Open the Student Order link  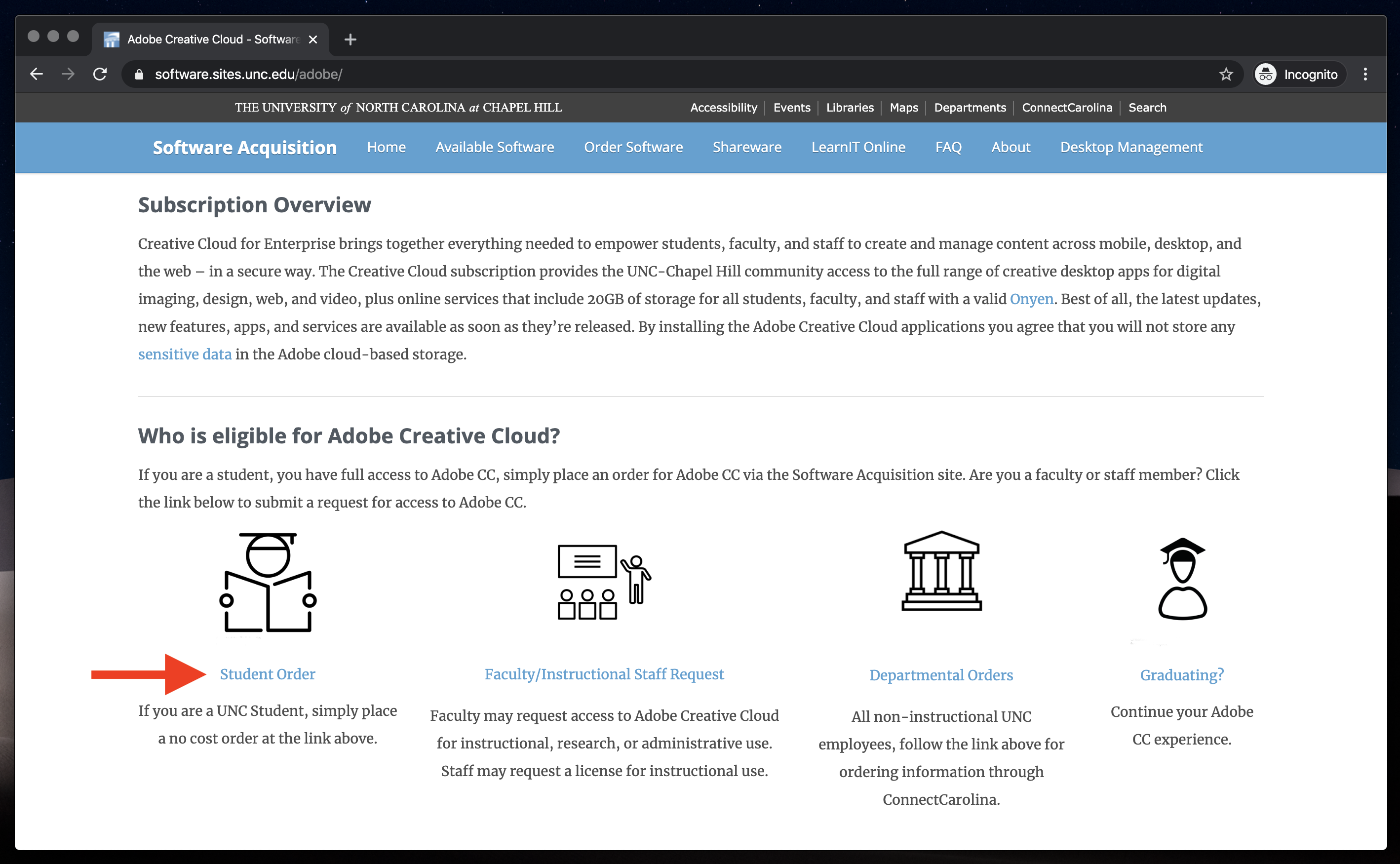268,674
